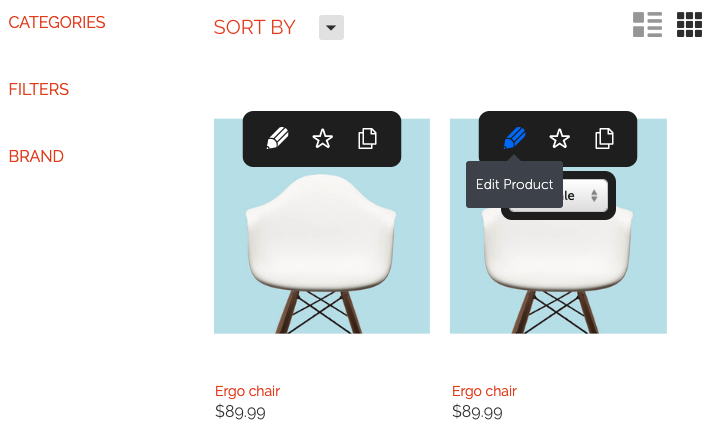Duplicate the first Ergo chair product
The image size is (714, 445).
(x=367, y=138)
